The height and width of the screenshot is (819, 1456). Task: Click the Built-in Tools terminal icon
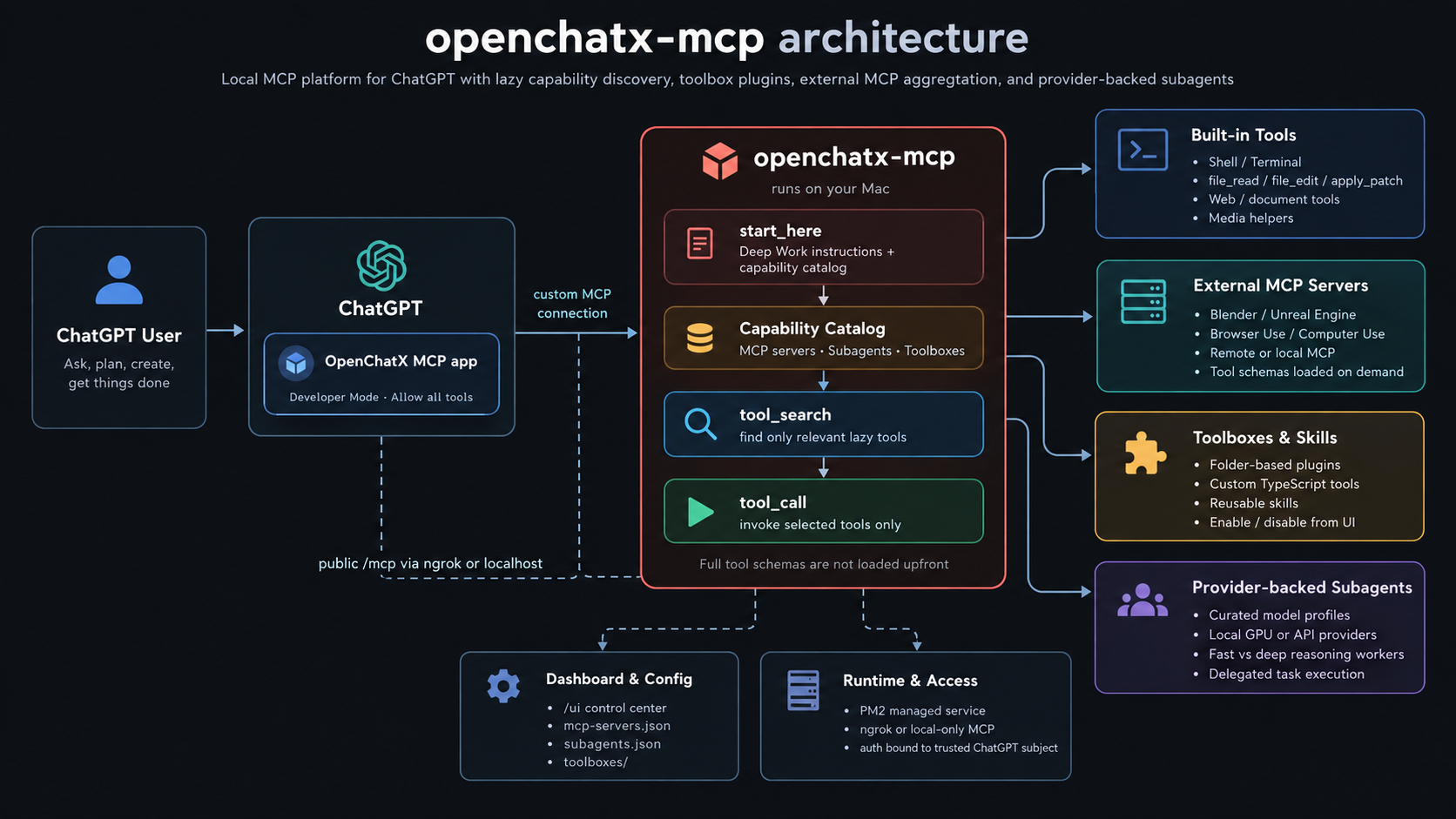[1143, 150]
